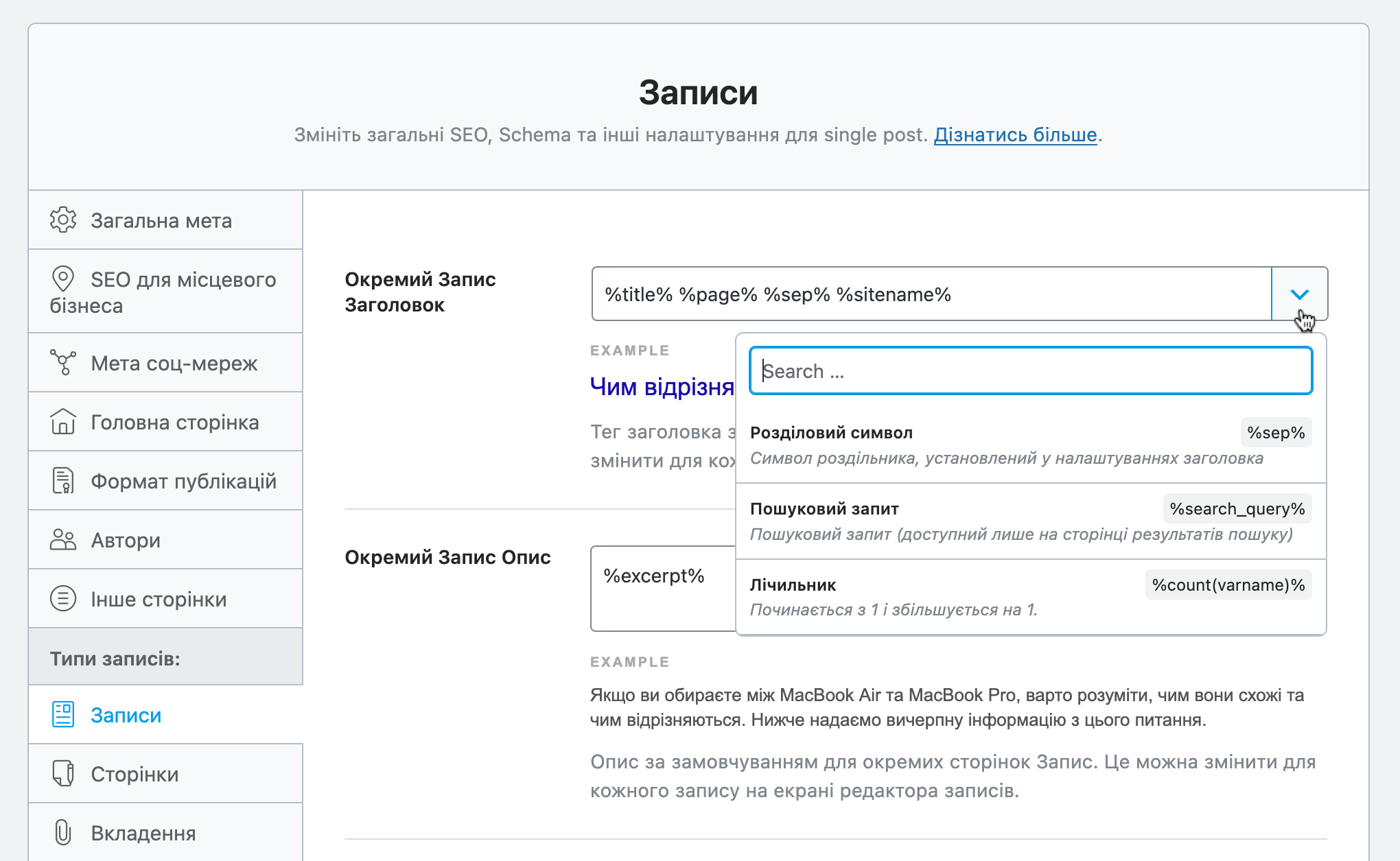Click the blue example title Чим відрізня
Image resolution: width=1400 pixels, height=861 pixels.
pyautogui.click(x=662, y=387)
